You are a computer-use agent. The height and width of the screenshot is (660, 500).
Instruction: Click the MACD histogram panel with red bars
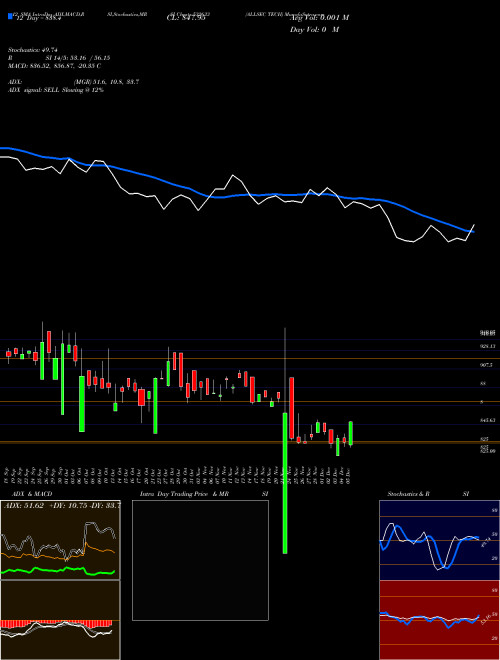click(x=60, y=620)
